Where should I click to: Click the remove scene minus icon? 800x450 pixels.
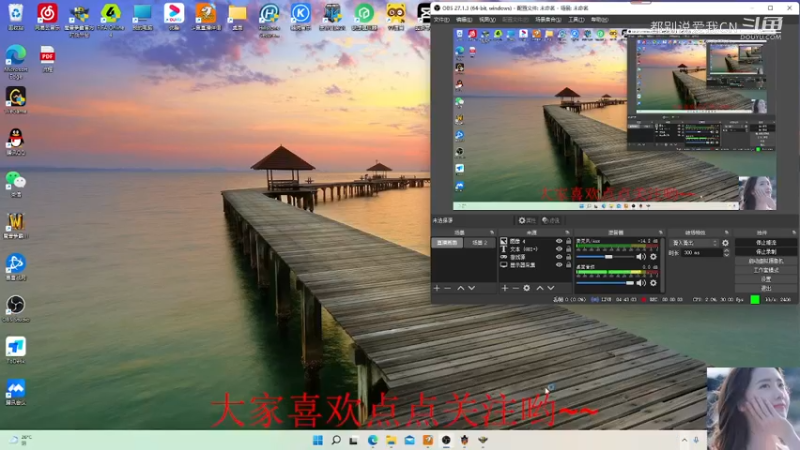pos(447,288)
